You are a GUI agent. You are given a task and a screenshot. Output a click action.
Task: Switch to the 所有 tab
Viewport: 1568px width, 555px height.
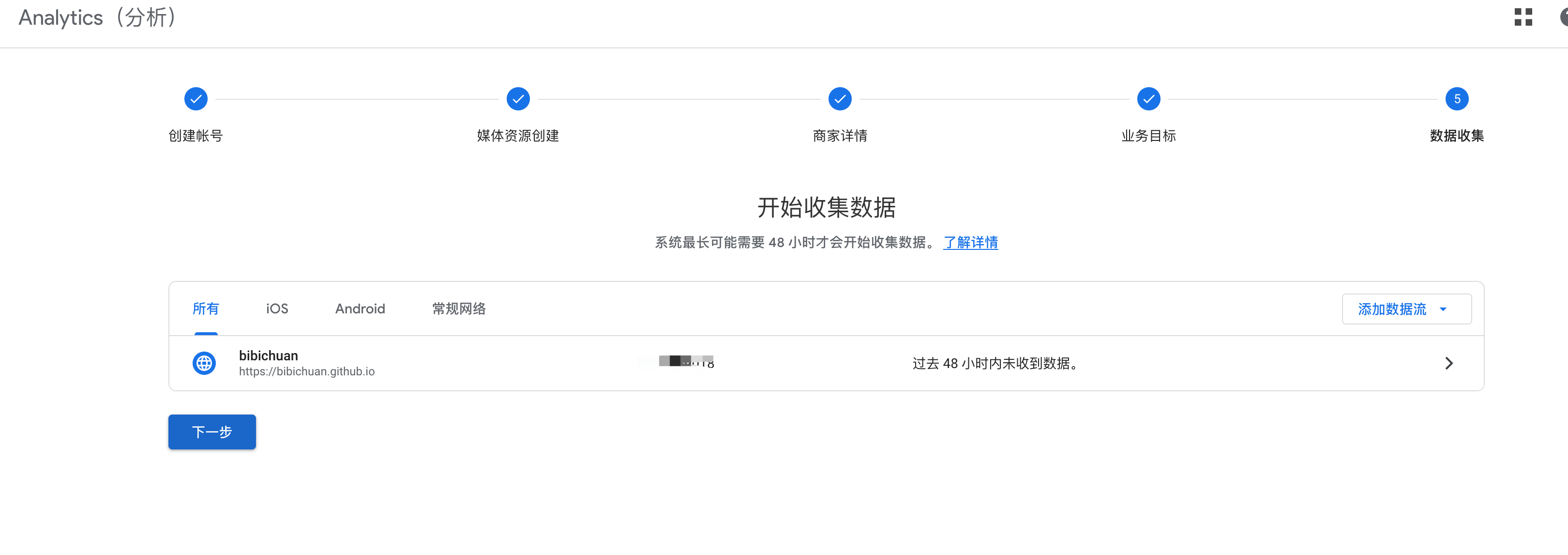206,309
